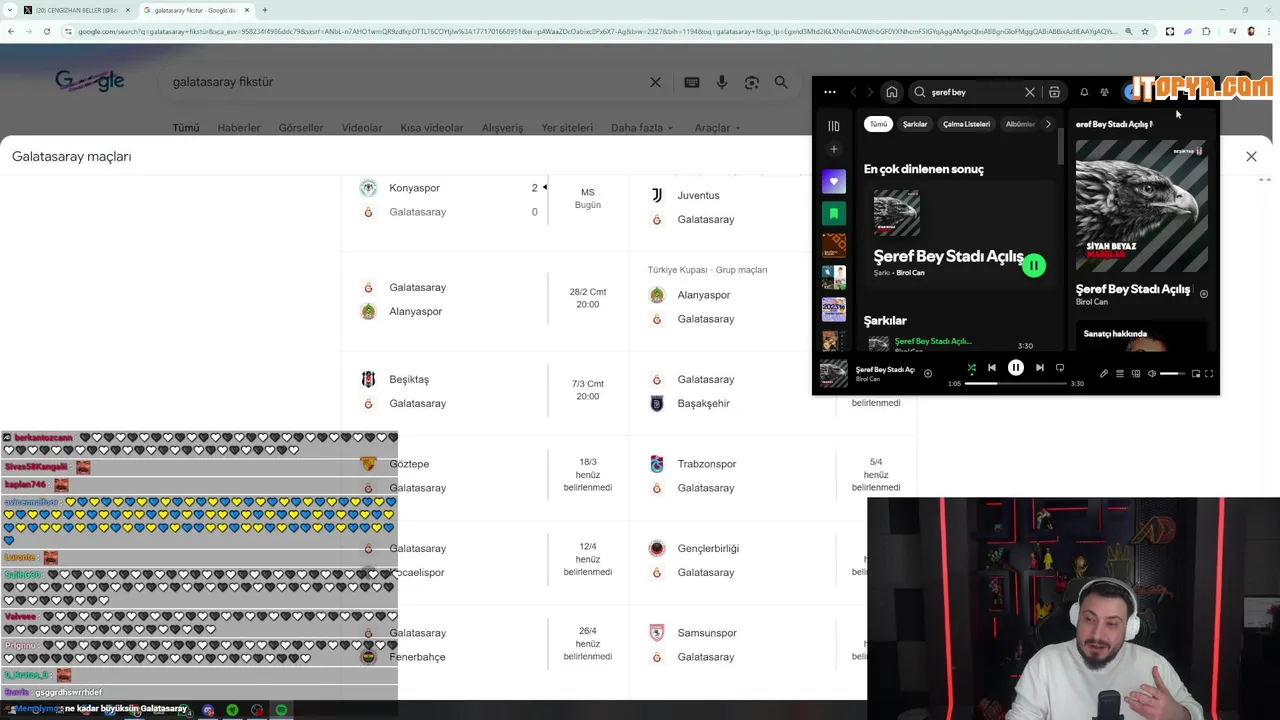Click the Spotify home icon
This screenshot has width=1280, height=720.
pos(892,92)
